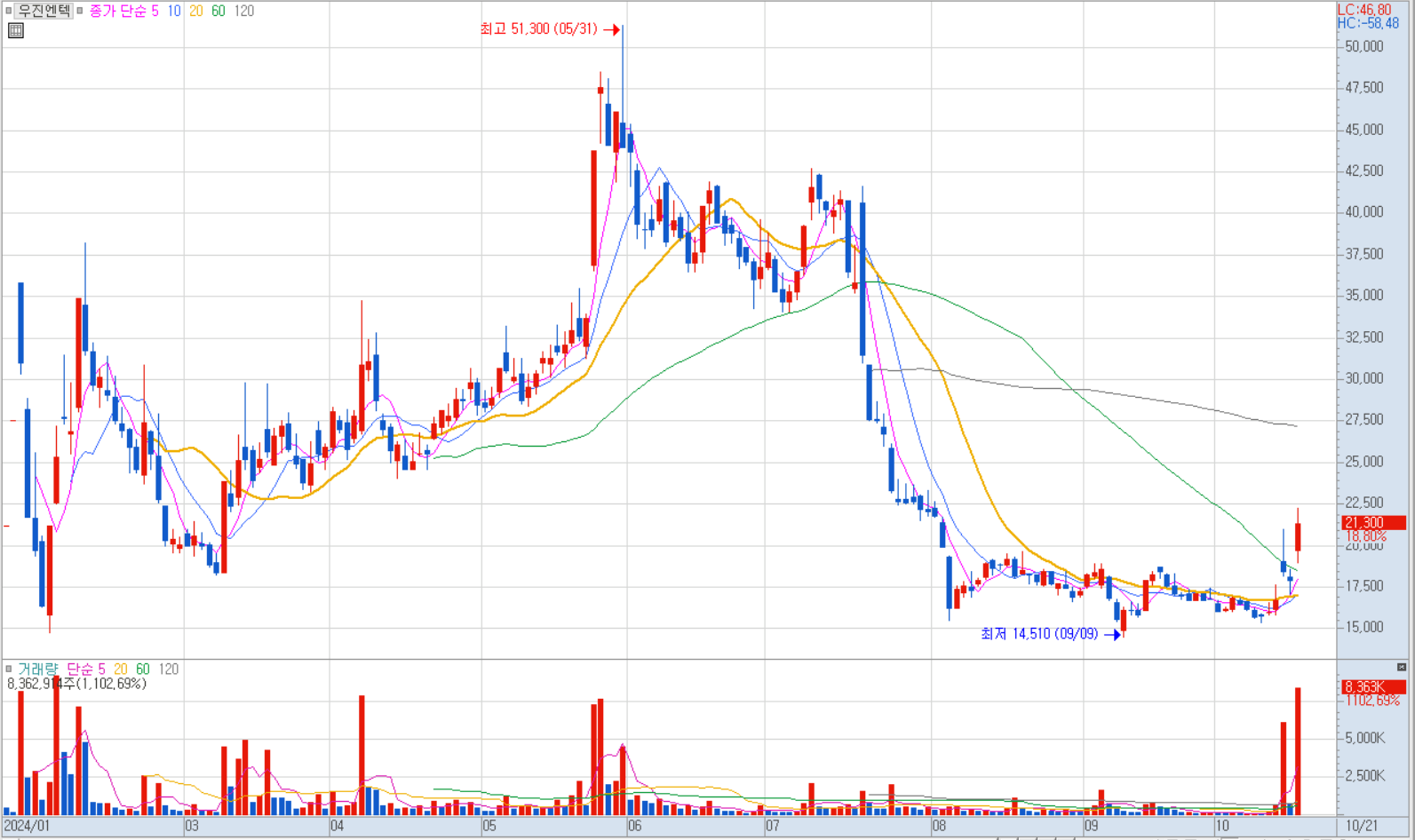Click the 08 month label on date axis
Image resolution: width=1415 pixels, height=840 pixels.
coord(939,826)
